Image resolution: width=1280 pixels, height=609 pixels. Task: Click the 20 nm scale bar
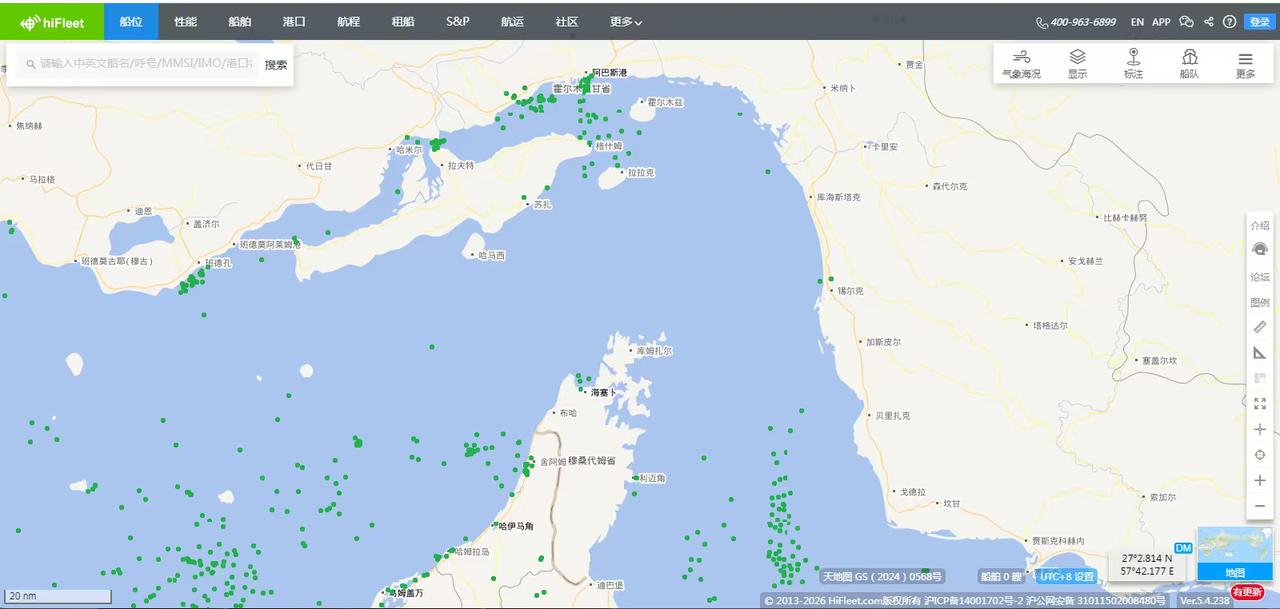pos(57,597)
